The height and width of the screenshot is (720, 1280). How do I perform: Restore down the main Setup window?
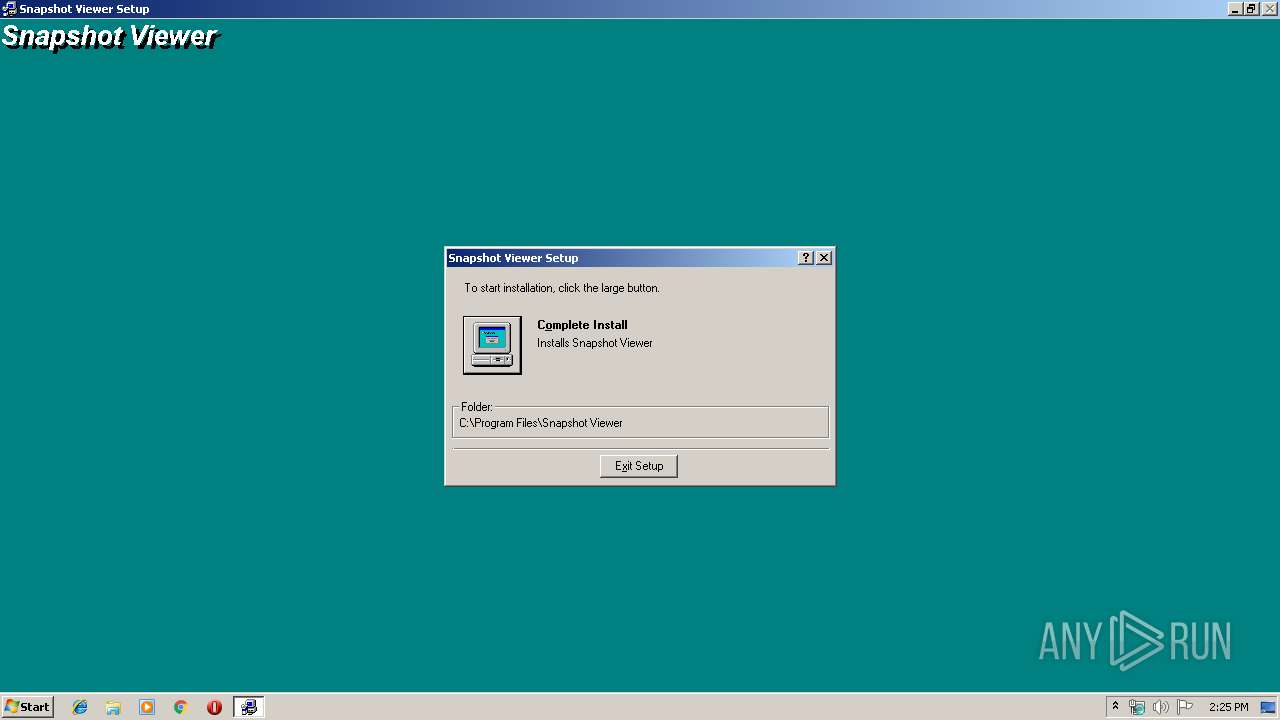click(1251, 9)
